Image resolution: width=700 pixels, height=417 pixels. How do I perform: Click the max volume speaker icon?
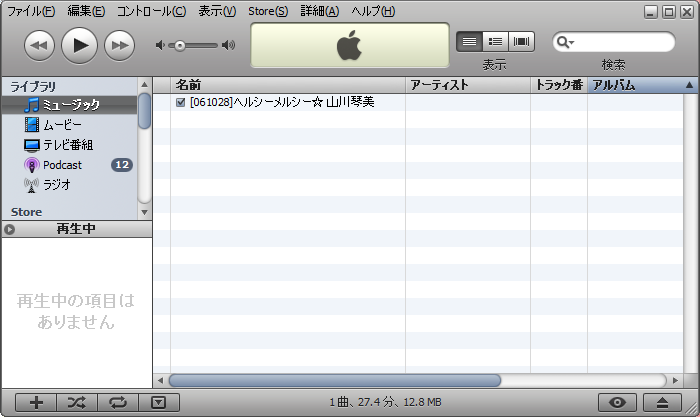click(x=229, y=45)
